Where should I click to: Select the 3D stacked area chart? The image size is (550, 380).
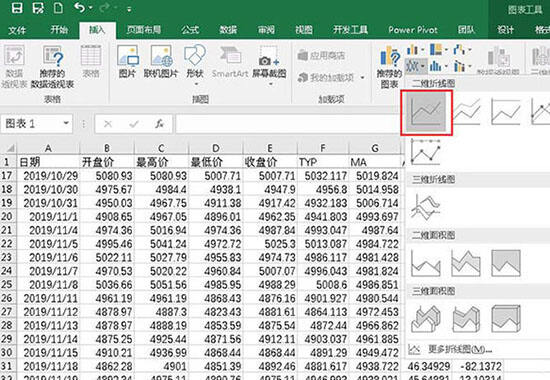pos(466,319)
